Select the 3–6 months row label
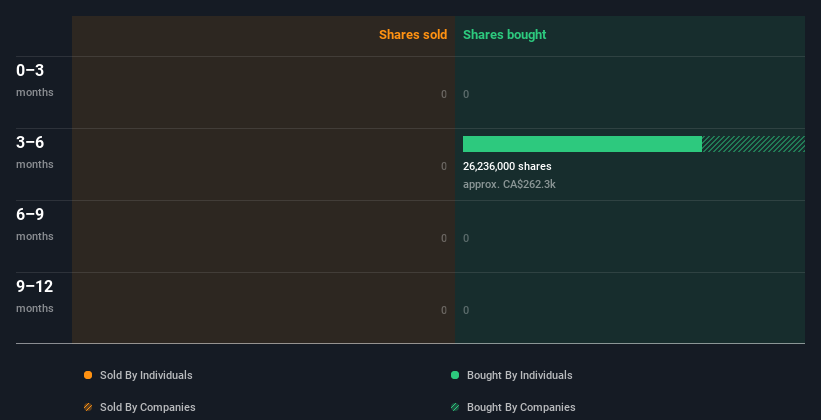 click(35, 152)
